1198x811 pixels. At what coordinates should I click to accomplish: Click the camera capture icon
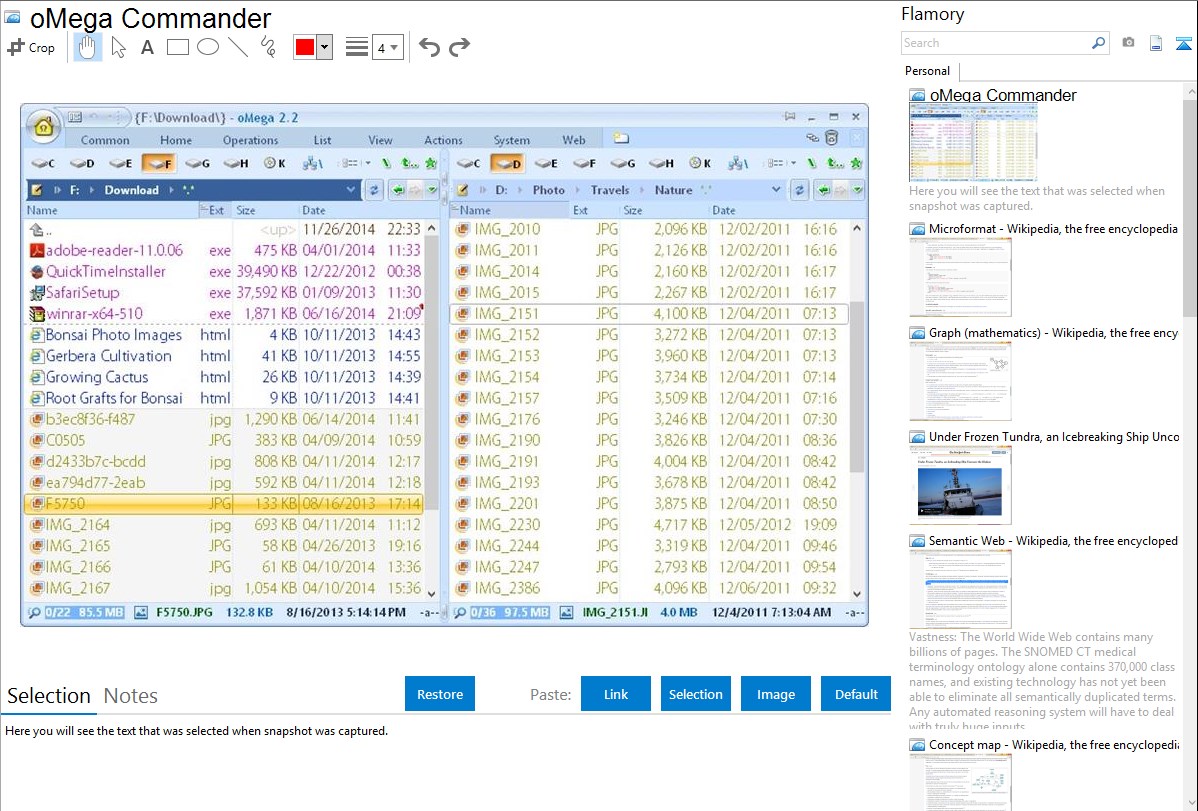(x=1128, y=43)
